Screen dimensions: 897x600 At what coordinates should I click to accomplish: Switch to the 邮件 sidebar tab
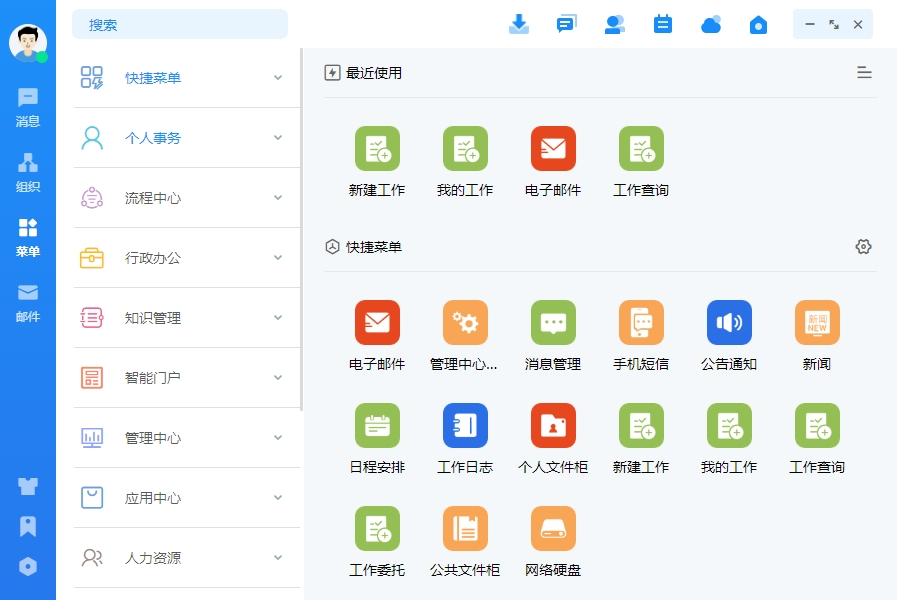pos(27,303)
